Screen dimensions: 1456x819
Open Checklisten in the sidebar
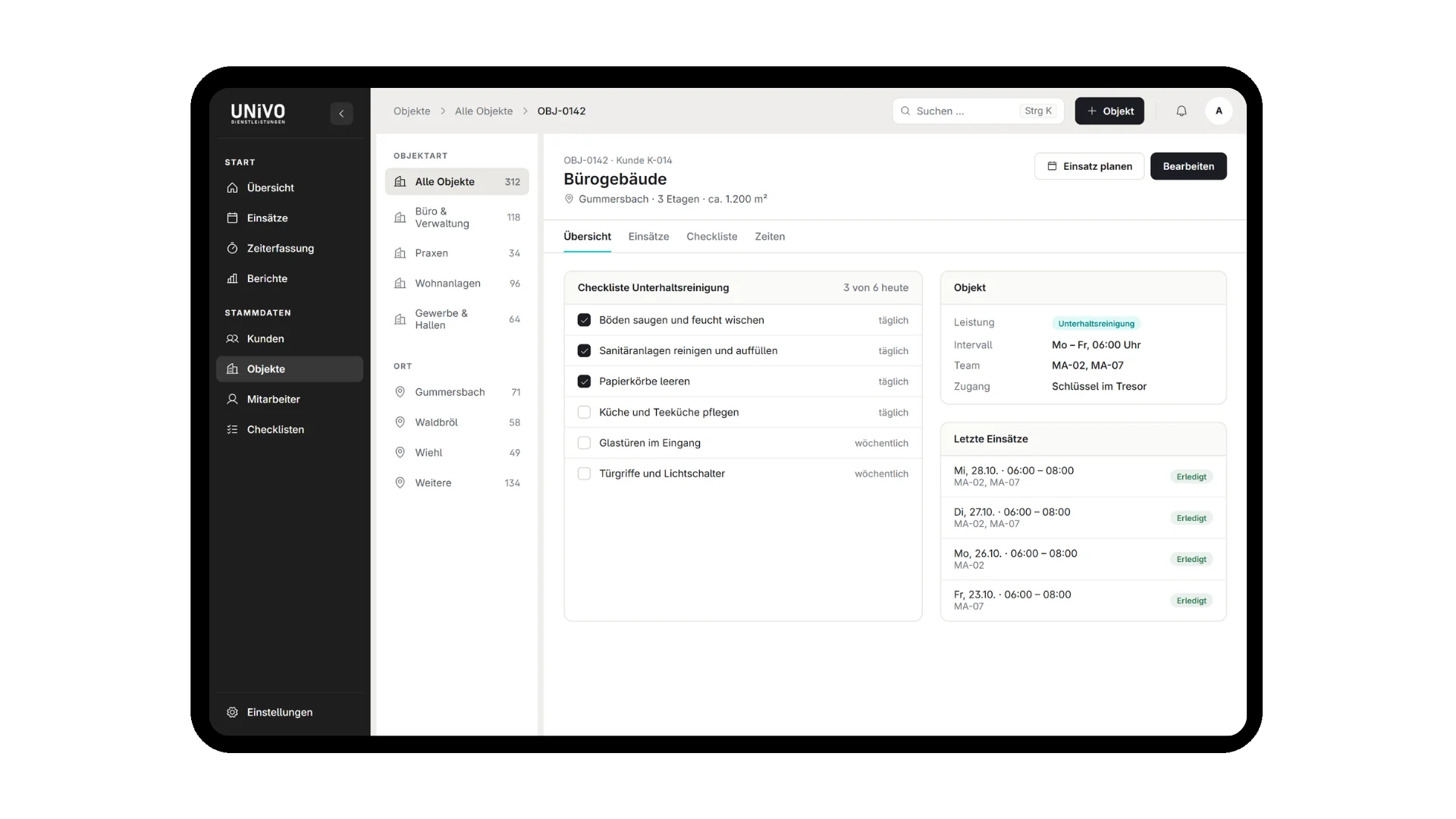pyautogui.click(x=290, y=430)
